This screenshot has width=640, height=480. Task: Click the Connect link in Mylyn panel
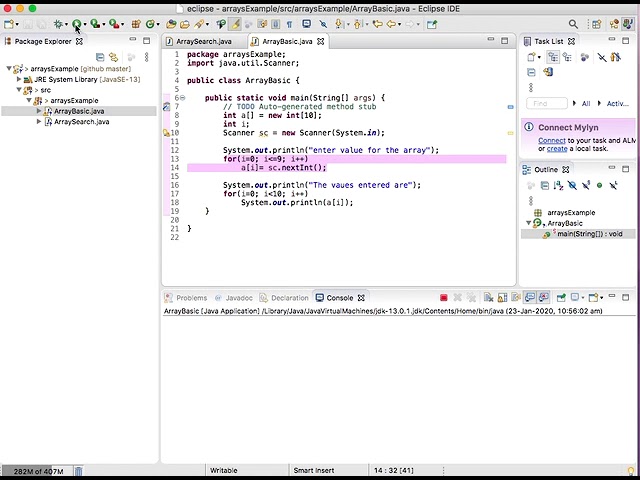(x=552, y=140)
